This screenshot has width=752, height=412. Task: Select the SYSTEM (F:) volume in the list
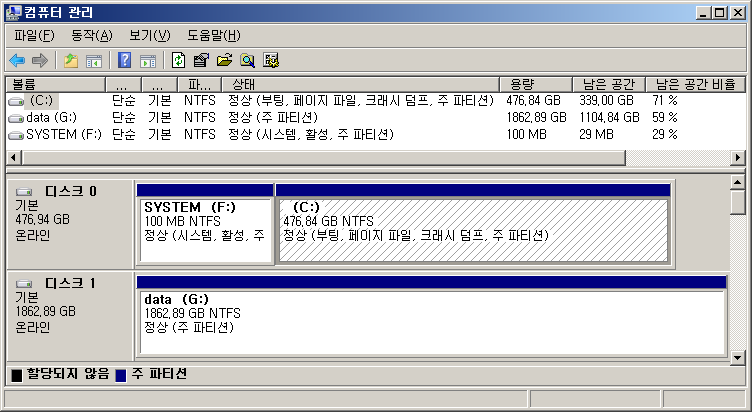click(64, 135)
